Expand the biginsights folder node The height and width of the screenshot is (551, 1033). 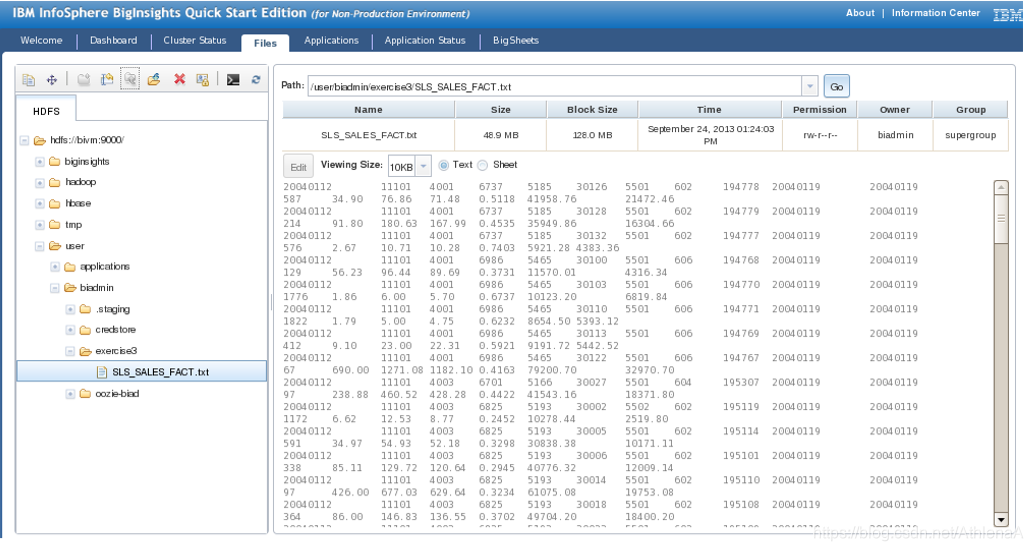click(x=40, y=162)
